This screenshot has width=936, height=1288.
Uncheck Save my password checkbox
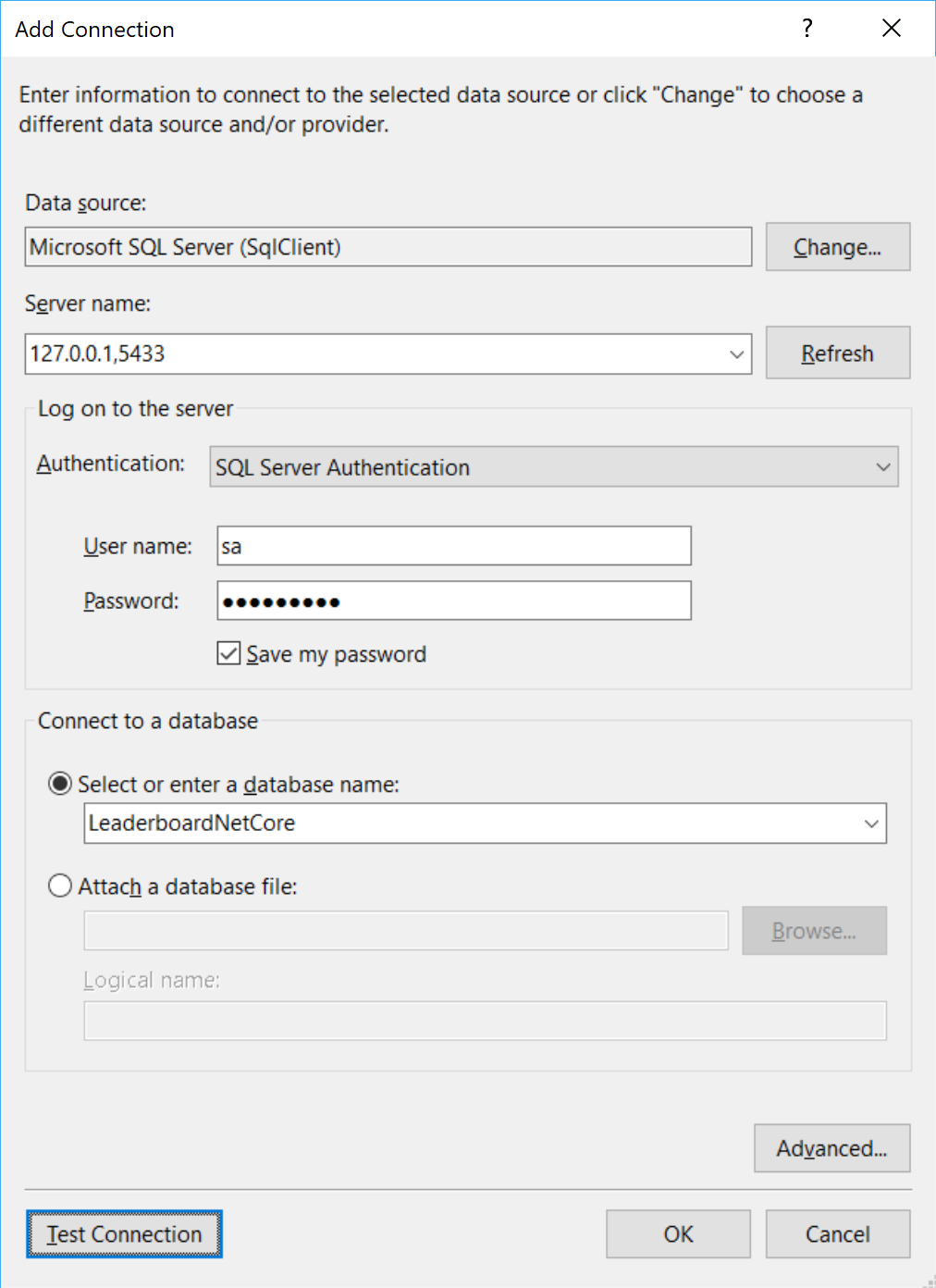click(x=228, y=654)
